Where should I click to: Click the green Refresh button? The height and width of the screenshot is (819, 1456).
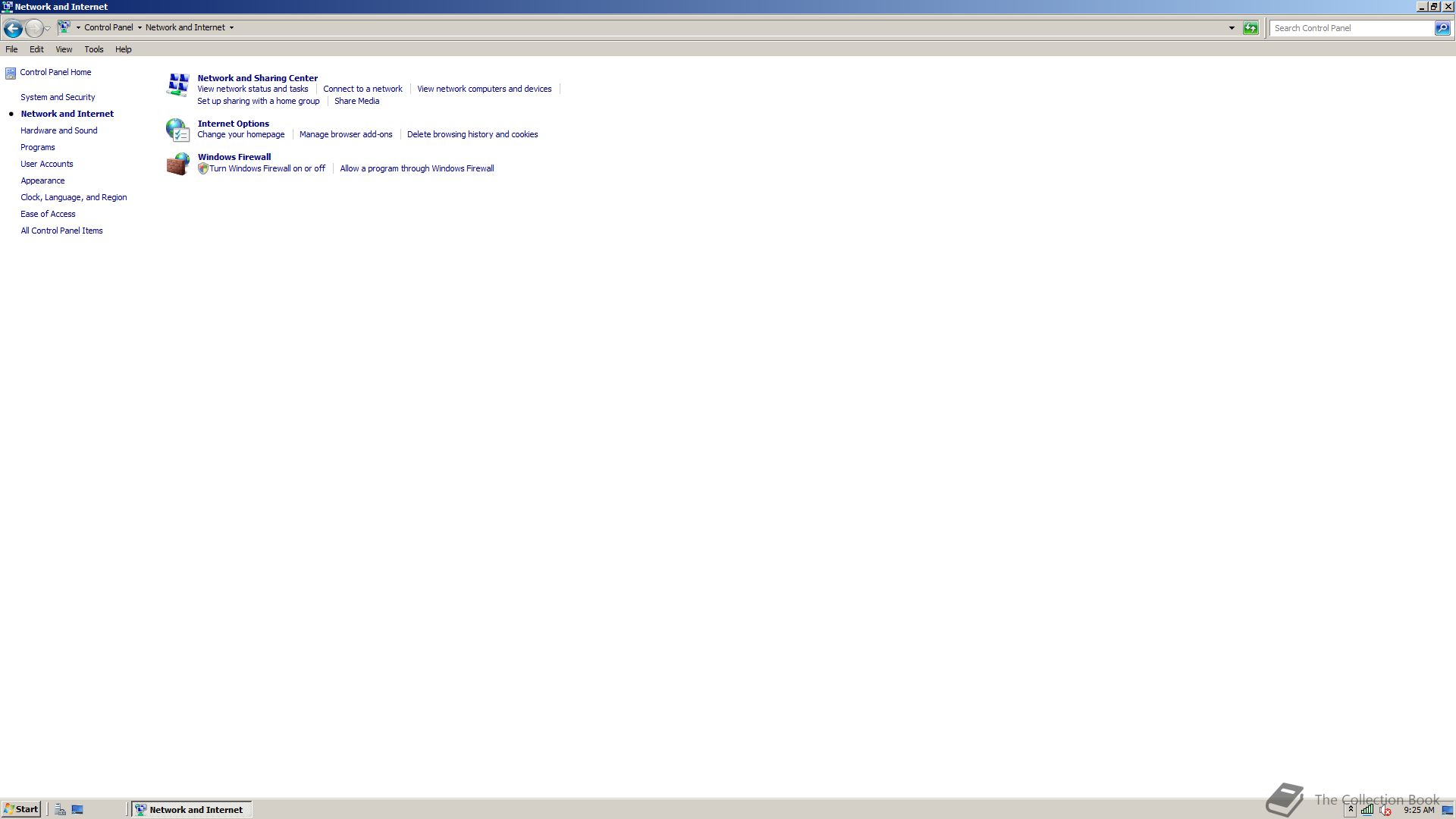(1250, 28)
